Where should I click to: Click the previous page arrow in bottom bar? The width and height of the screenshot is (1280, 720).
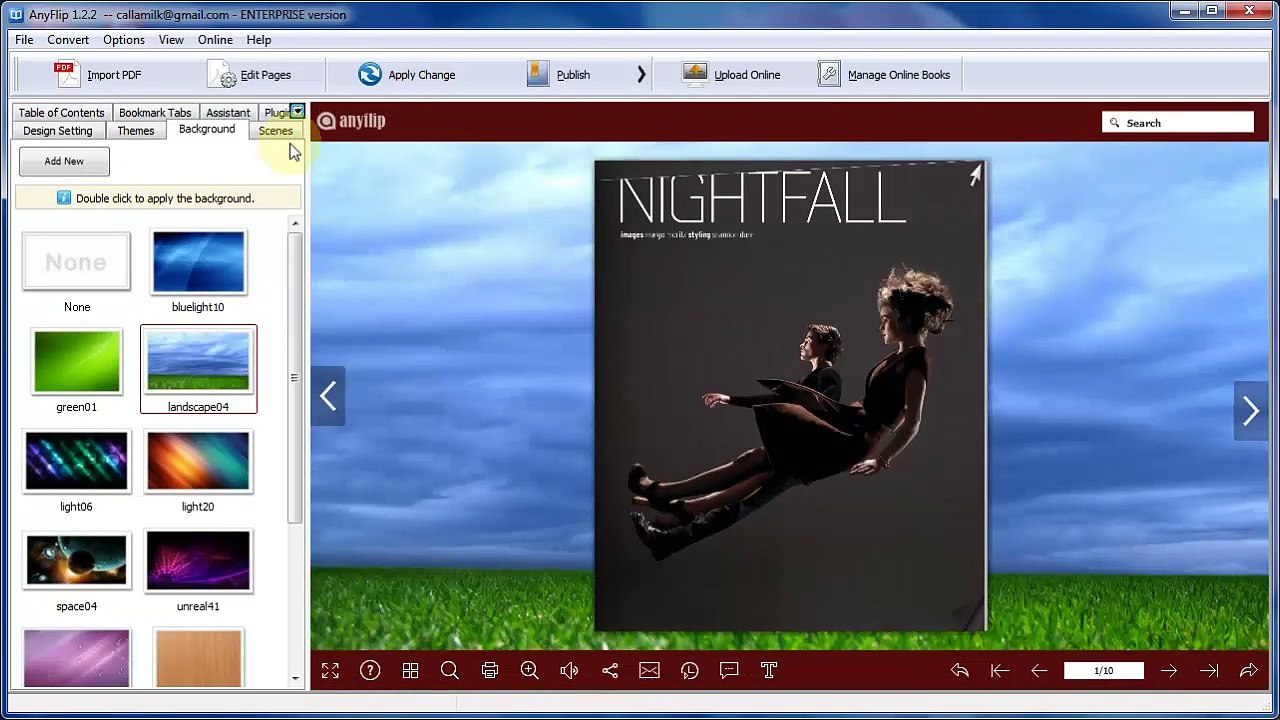(x=1039, y=671)
